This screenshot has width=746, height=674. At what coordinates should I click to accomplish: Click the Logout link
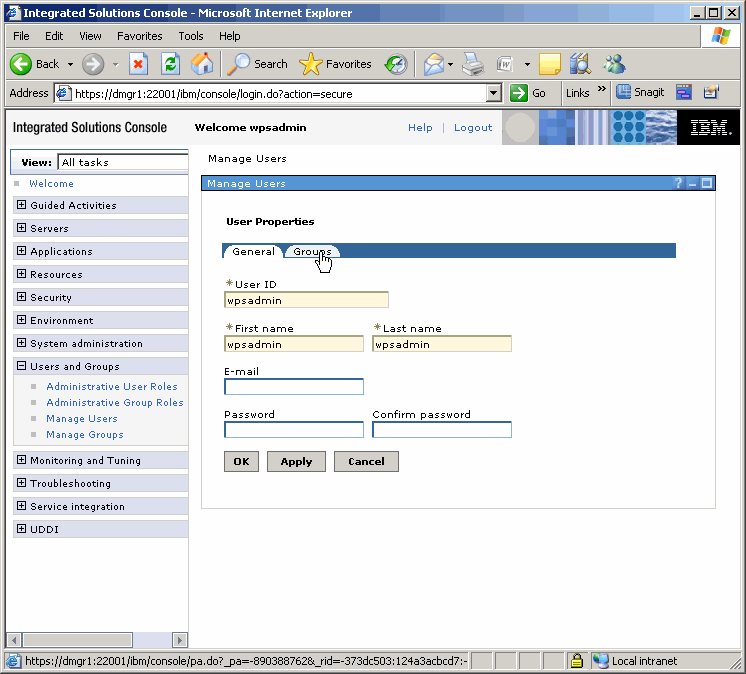pyautogui.click(x=473, y=128)
